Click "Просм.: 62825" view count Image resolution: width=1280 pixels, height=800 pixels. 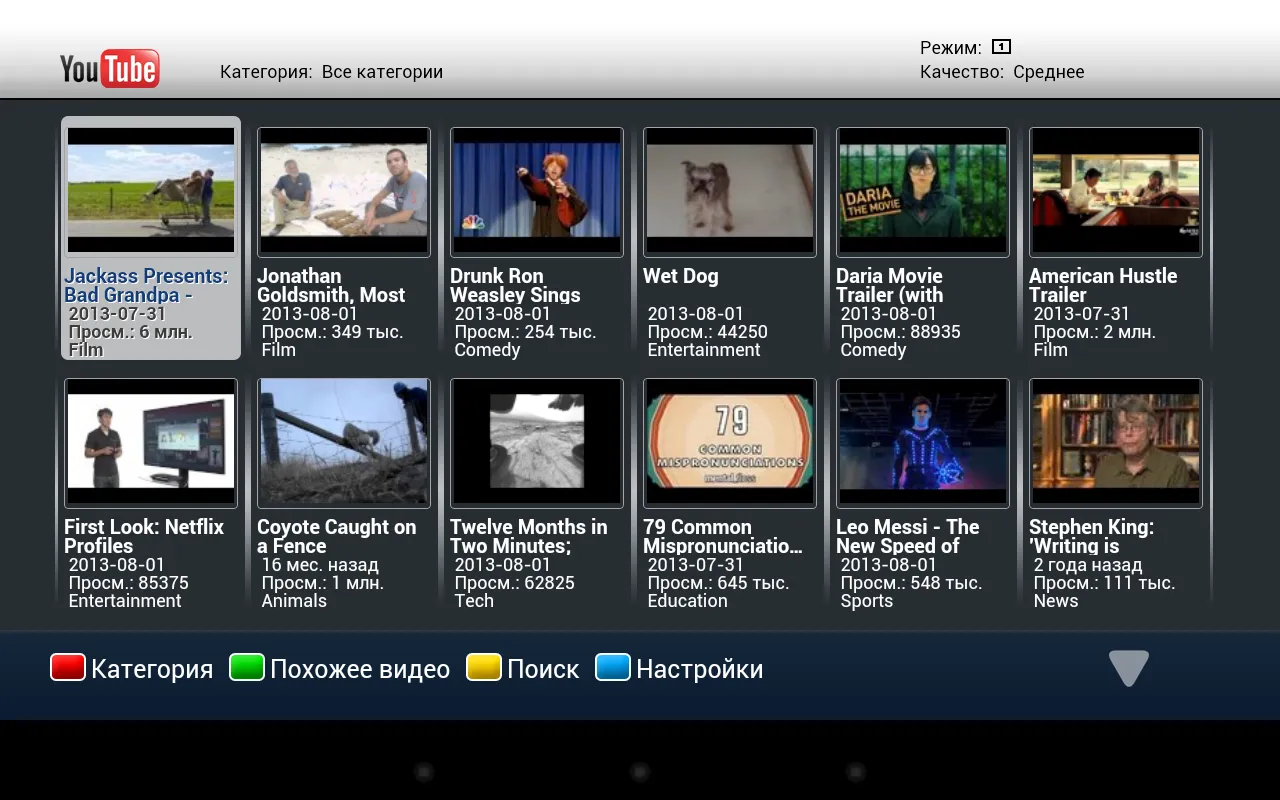click(x=515, y=583)
